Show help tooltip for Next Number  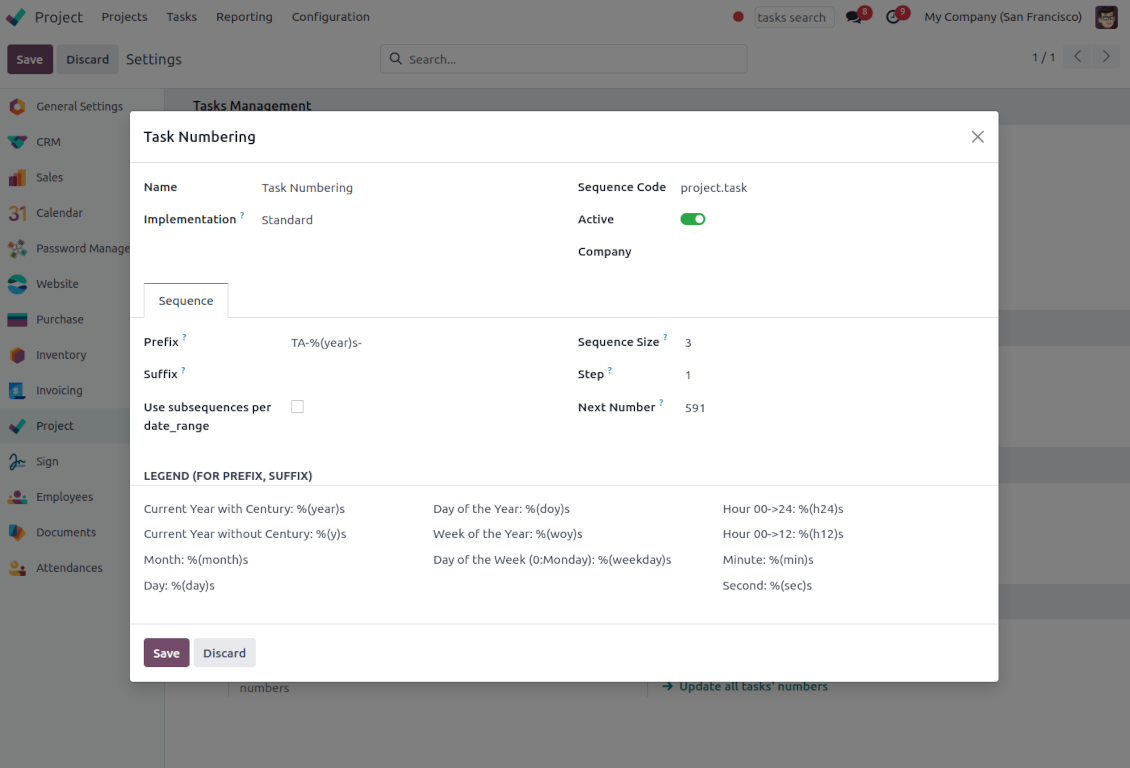661,403
